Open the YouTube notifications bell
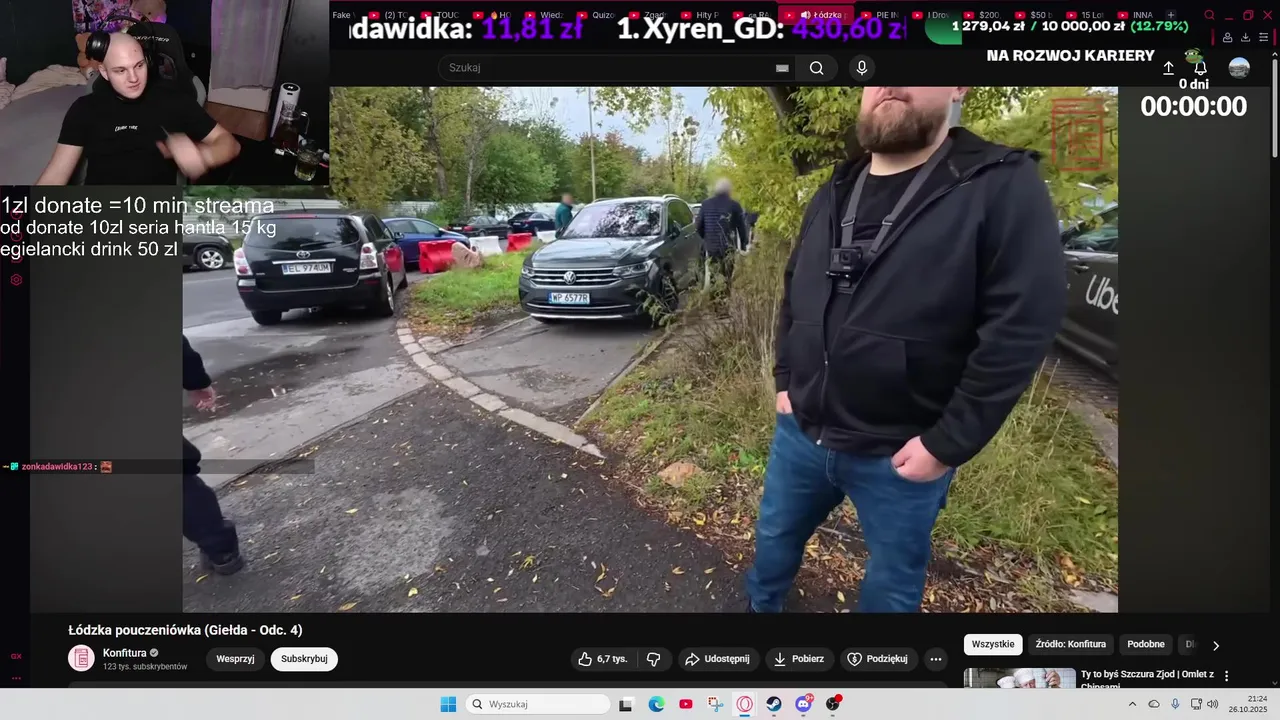This screenshot has width=1280, height=720. point(1200,68)
